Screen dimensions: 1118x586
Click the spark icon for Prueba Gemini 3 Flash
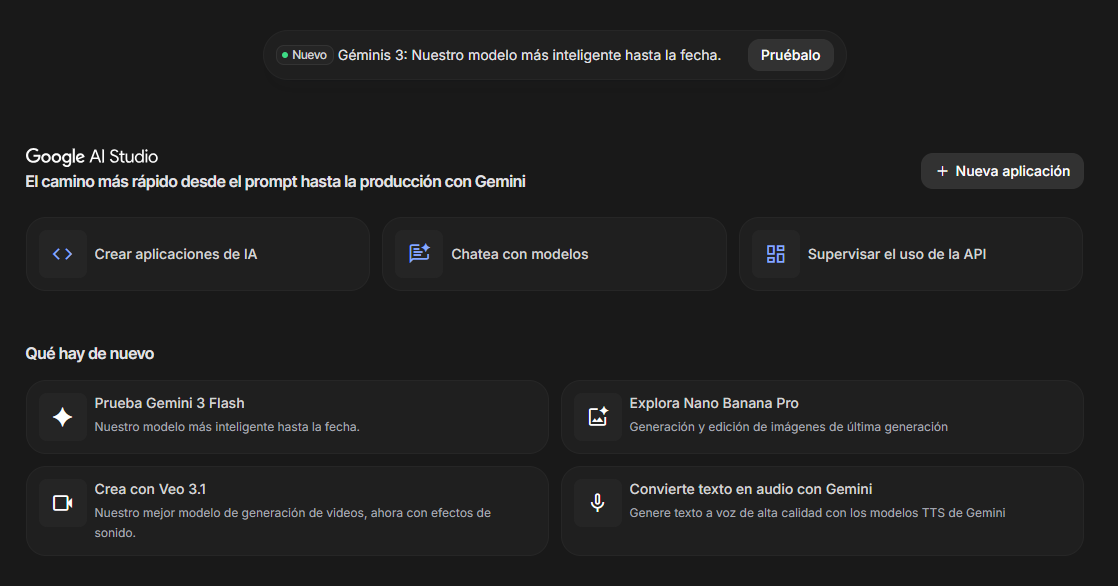coord(62,417)
